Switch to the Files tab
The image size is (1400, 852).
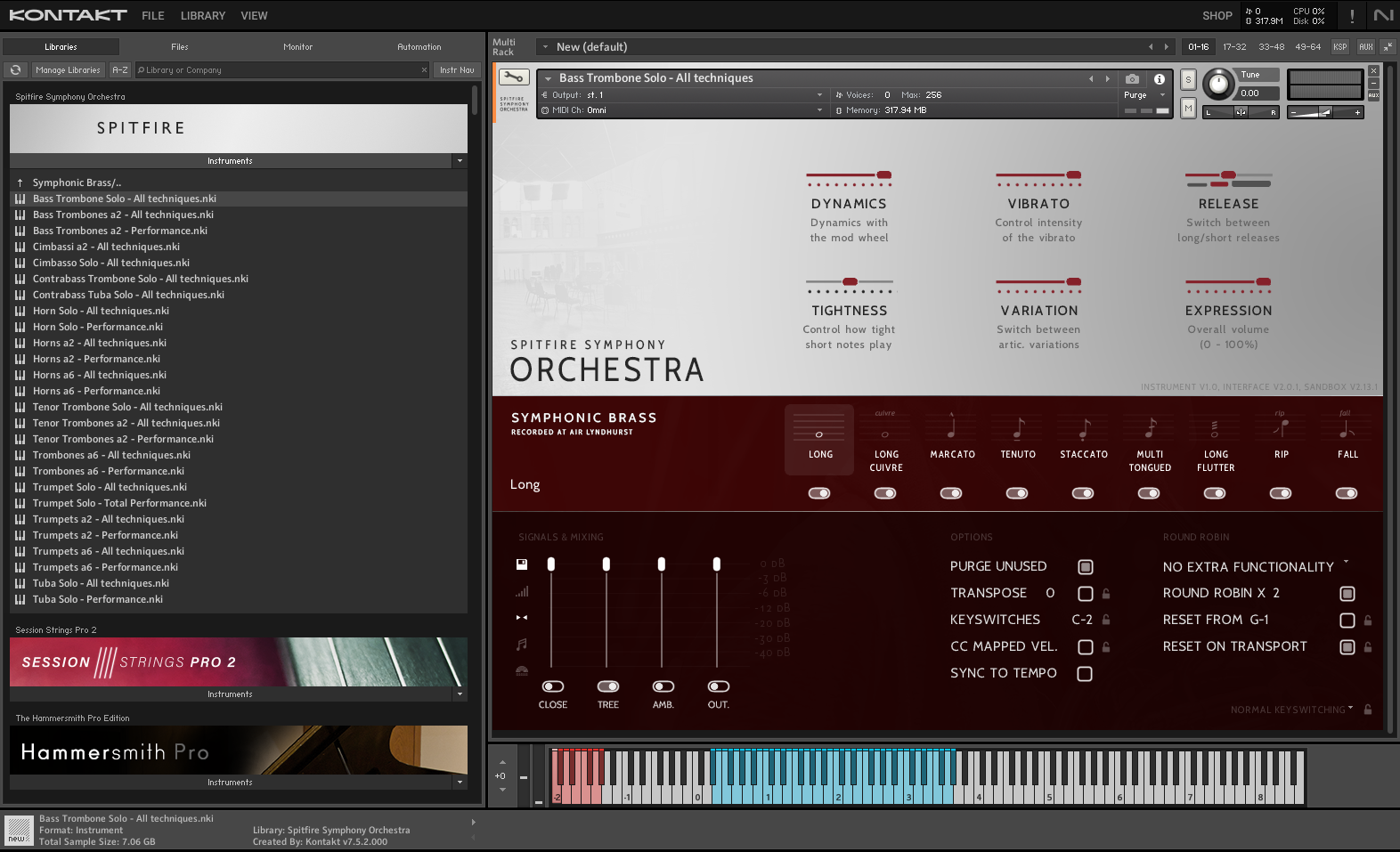pos(180,47)
